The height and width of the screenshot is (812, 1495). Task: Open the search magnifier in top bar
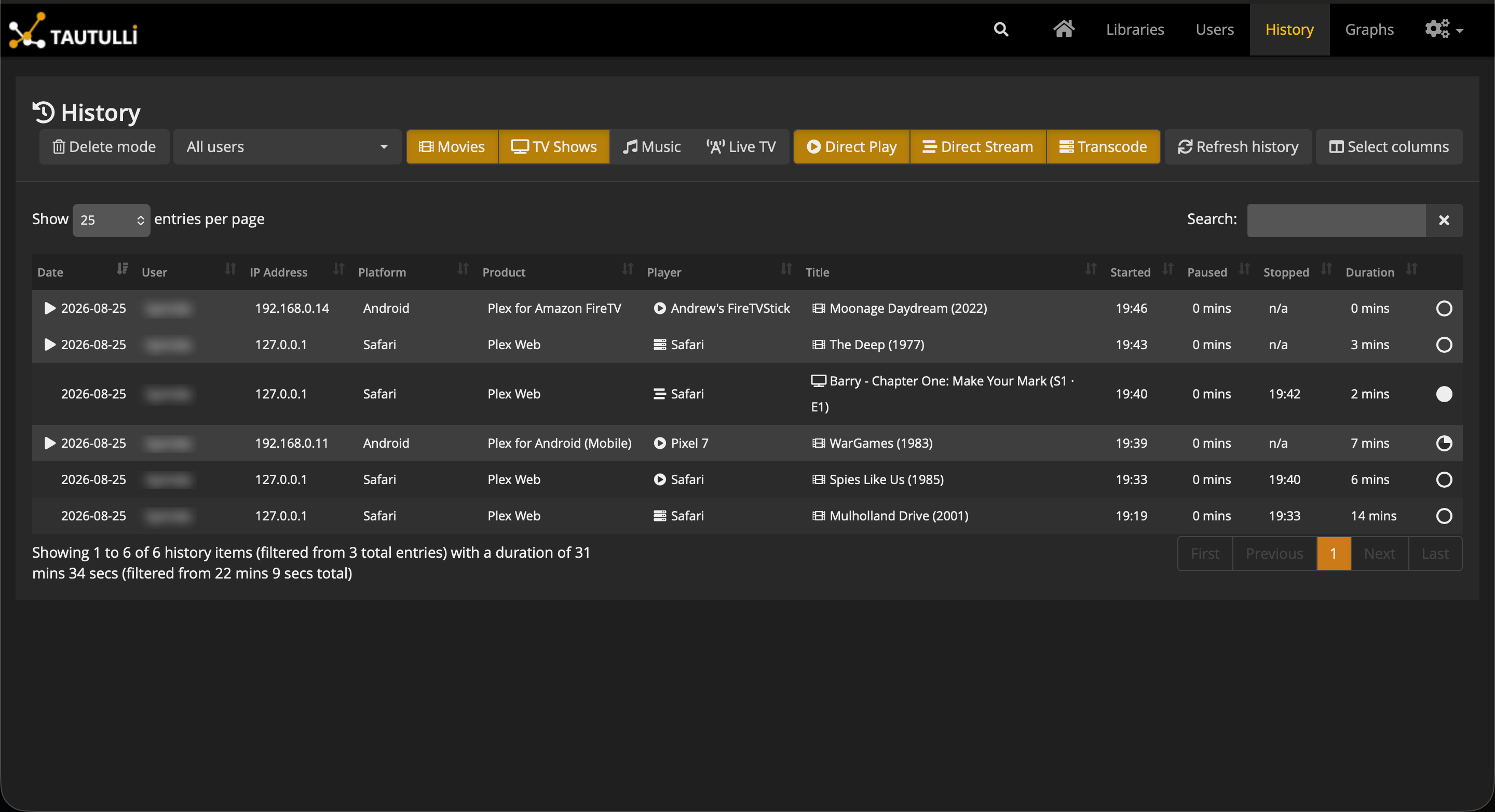pos(1001,30)
